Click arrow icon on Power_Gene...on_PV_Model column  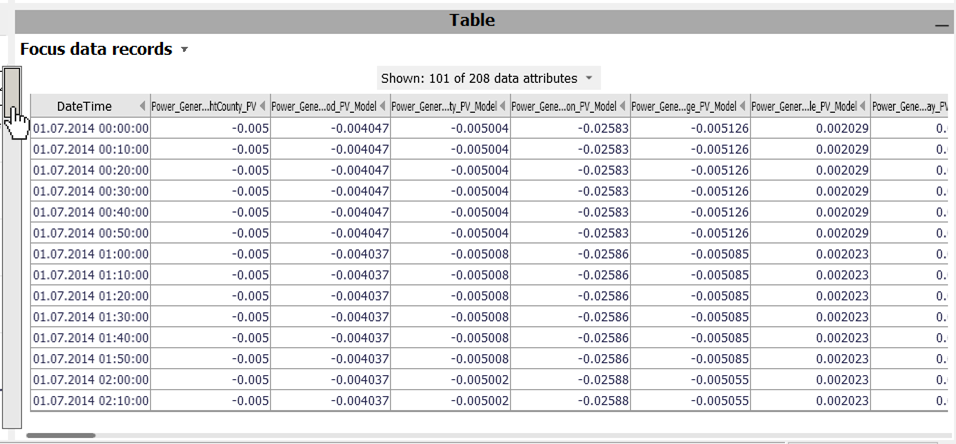623,106
